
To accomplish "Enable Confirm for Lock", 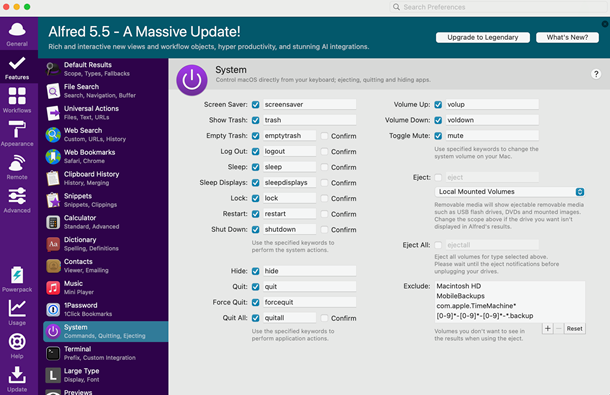I will click(324, 198).
